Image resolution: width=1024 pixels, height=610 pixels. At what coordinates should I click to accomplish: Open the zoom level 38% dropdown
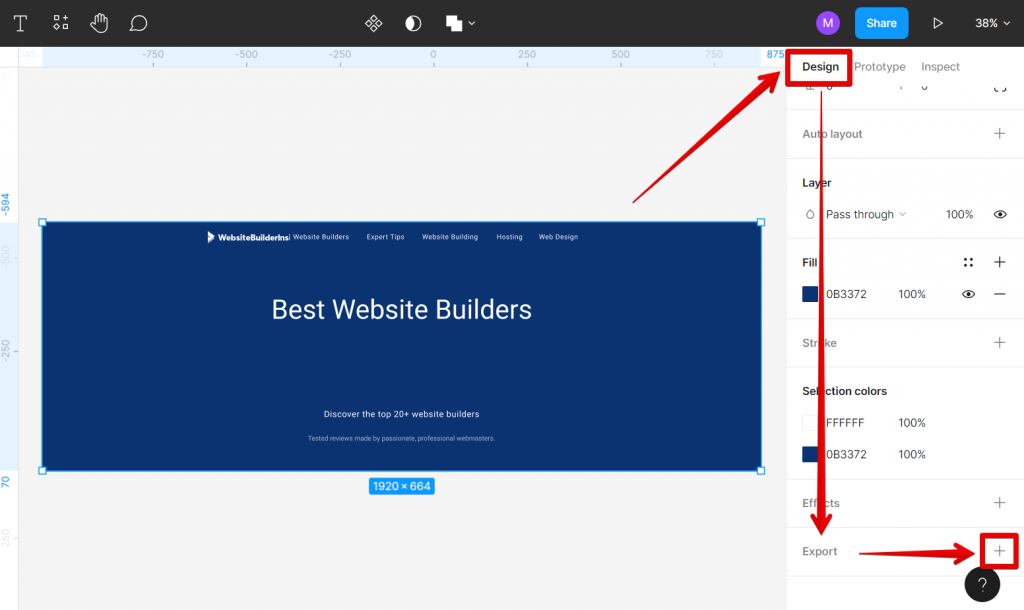click(993, 23)
